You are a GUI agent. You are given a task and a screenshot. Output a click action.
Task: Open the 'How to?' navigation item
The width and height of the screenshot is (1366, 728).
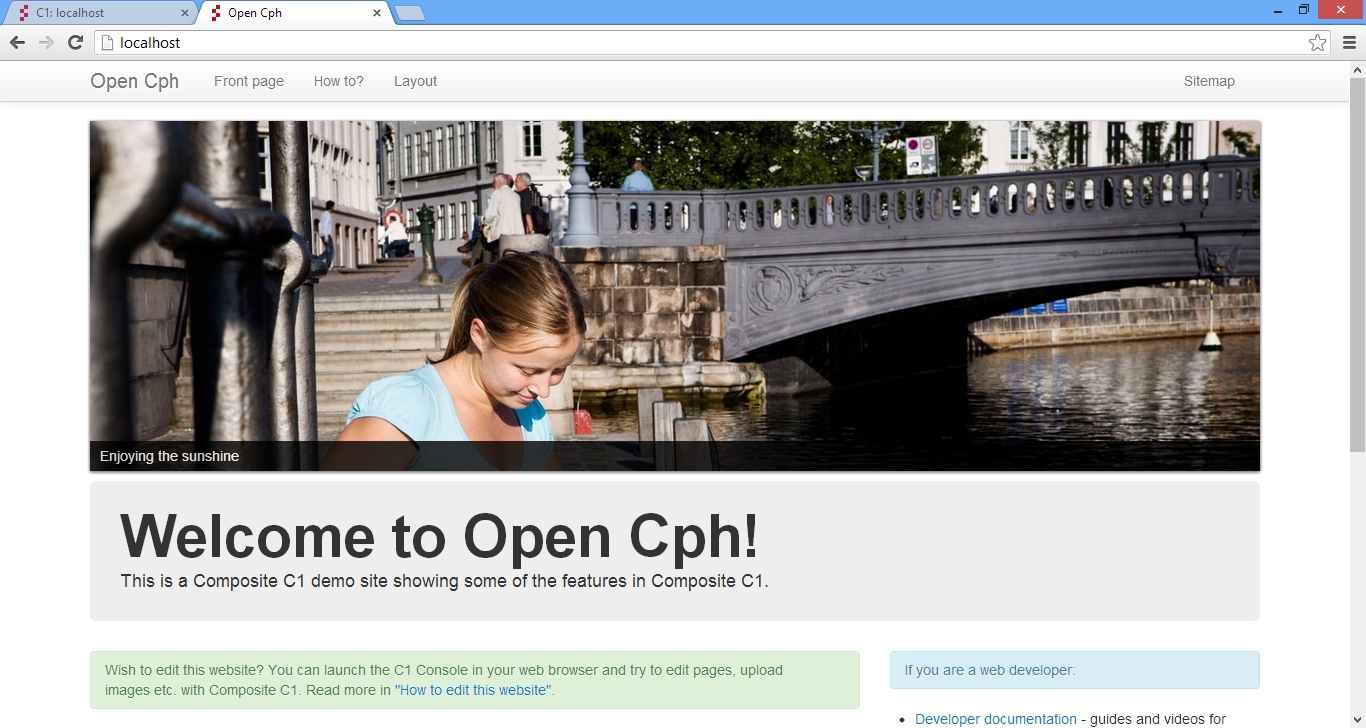[x=339, y=81]
